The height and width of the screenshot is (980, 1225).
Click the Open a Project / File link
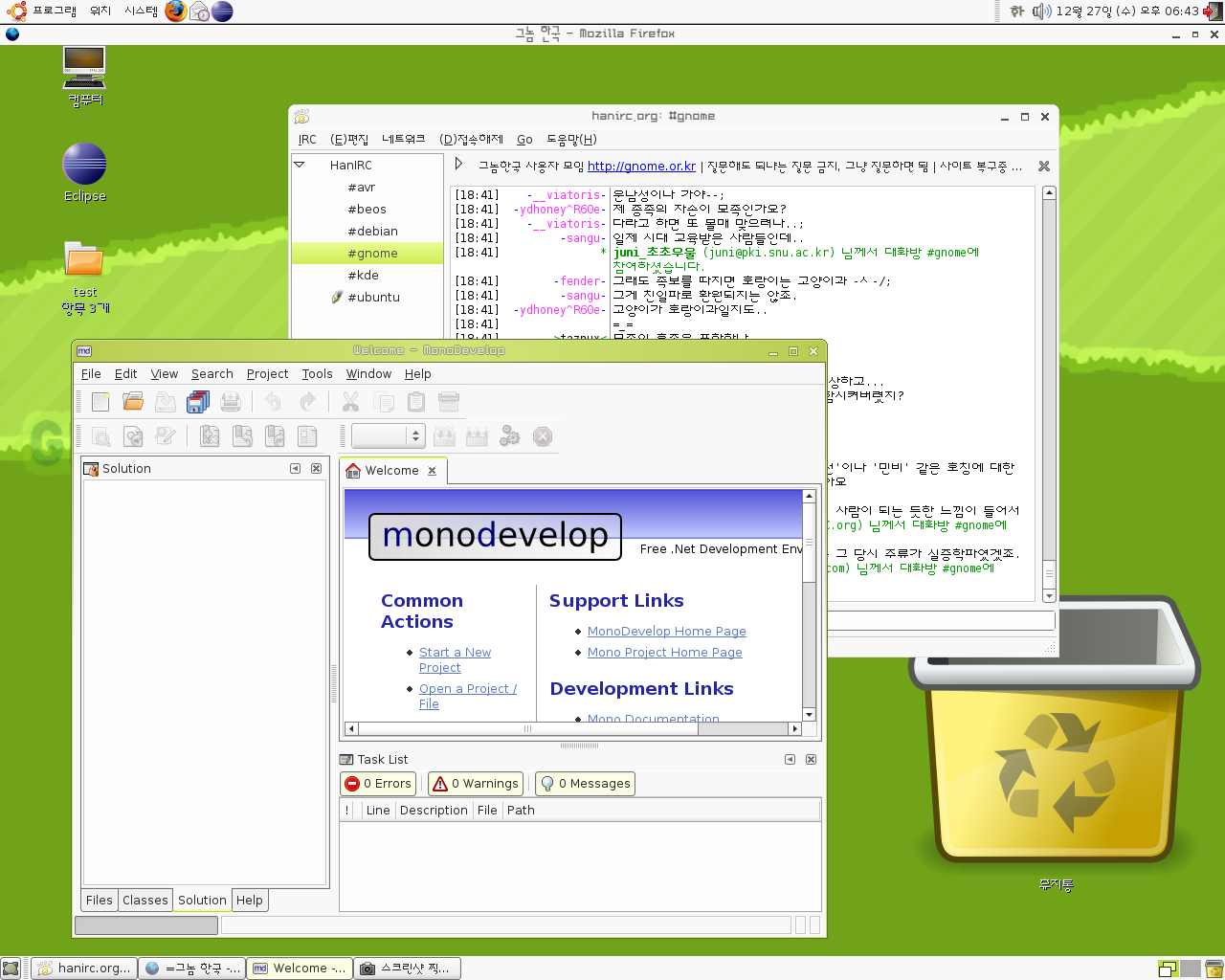(x=467, y=697)
